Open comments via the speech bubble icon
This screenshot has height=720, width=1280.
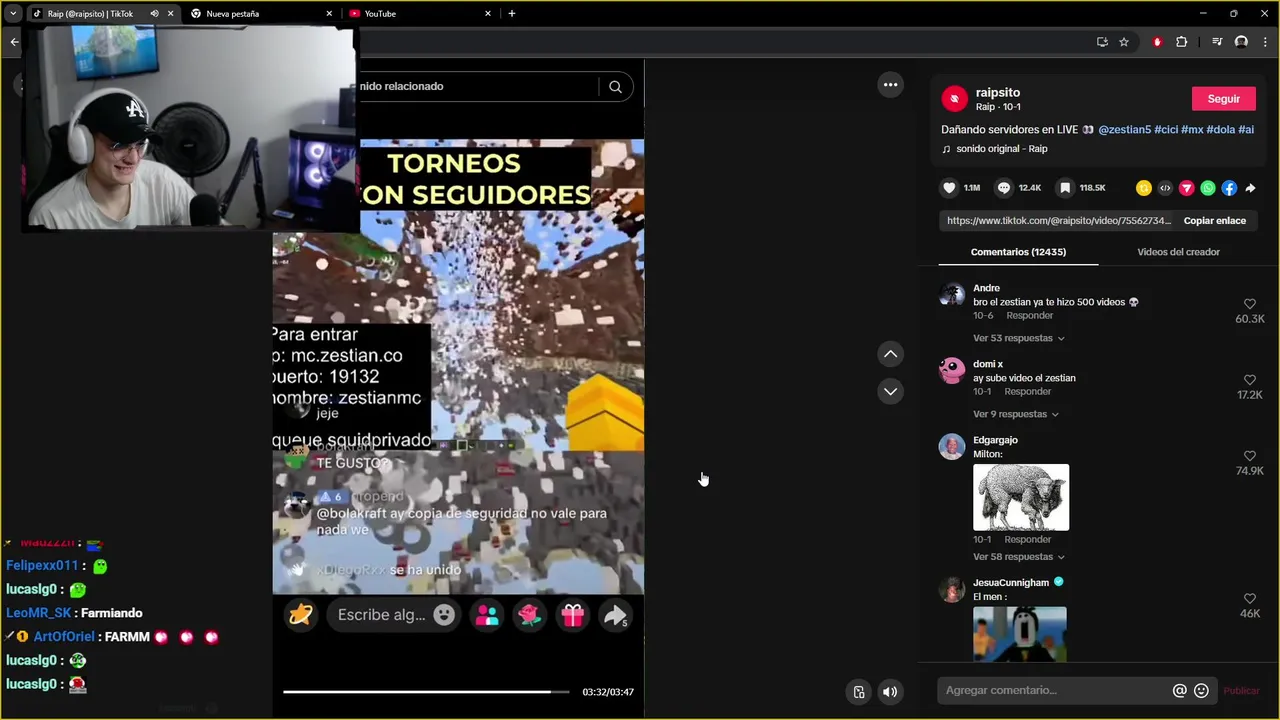1004,188
